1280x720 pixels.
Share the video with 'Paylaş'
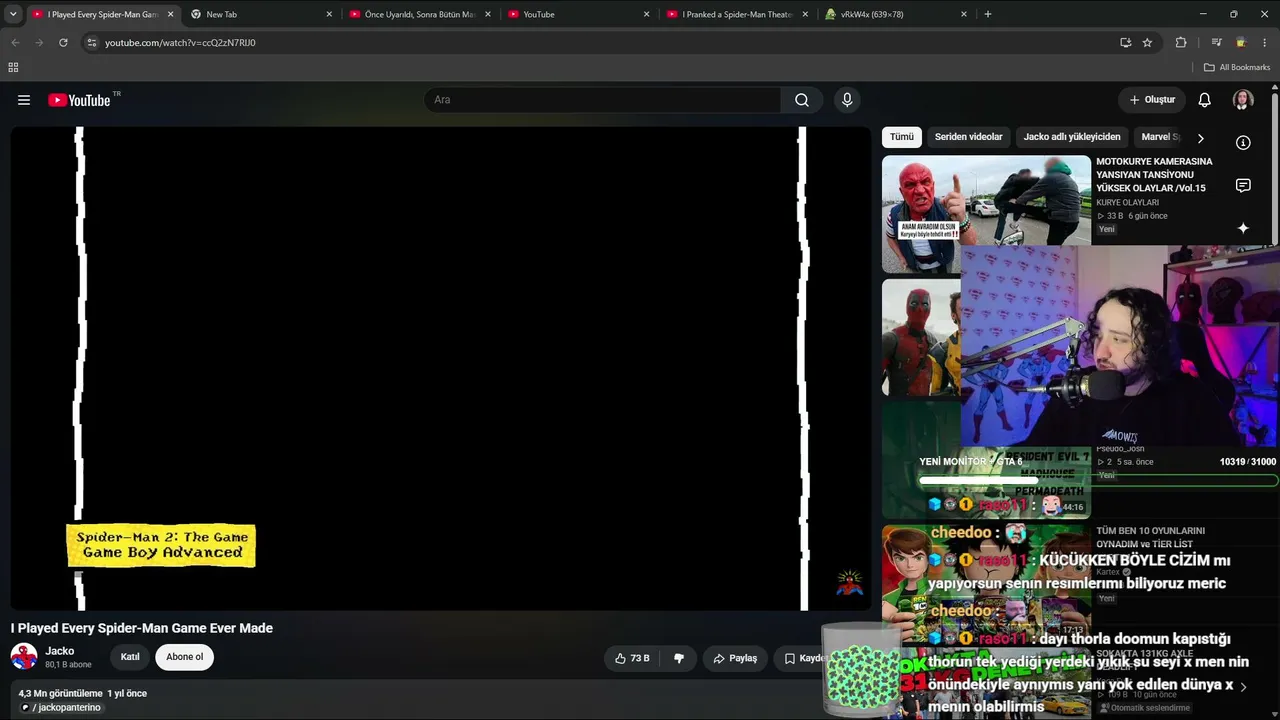[735, 658]
